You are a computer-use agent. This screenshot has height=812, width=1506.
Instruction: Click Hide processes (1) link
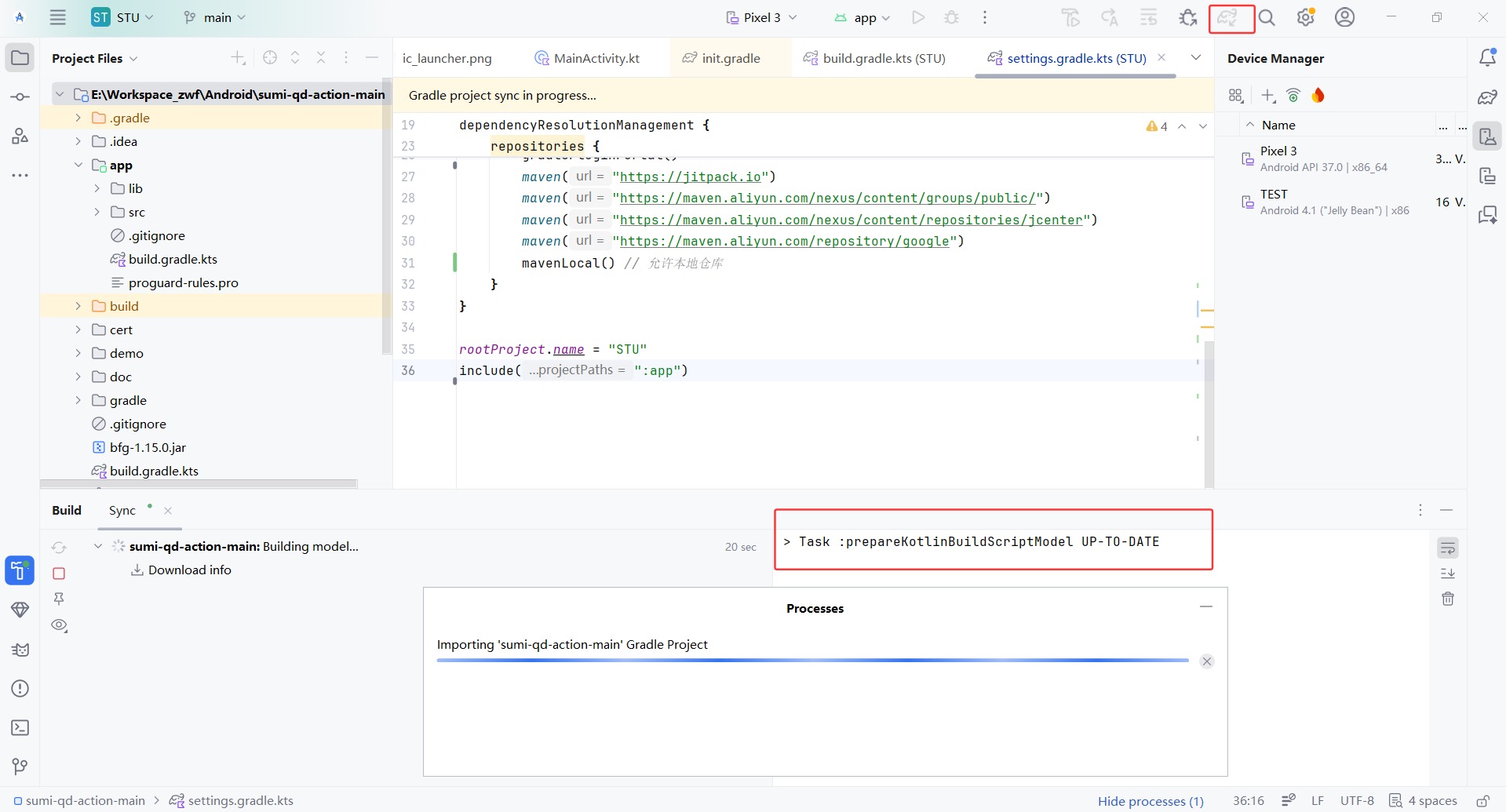click(1150, 801)
